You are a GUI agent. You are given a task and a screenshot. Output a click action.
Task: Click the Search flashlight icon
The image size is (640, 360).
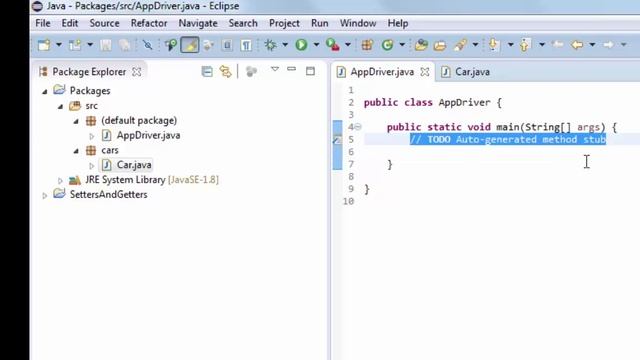tap(460, 44)
